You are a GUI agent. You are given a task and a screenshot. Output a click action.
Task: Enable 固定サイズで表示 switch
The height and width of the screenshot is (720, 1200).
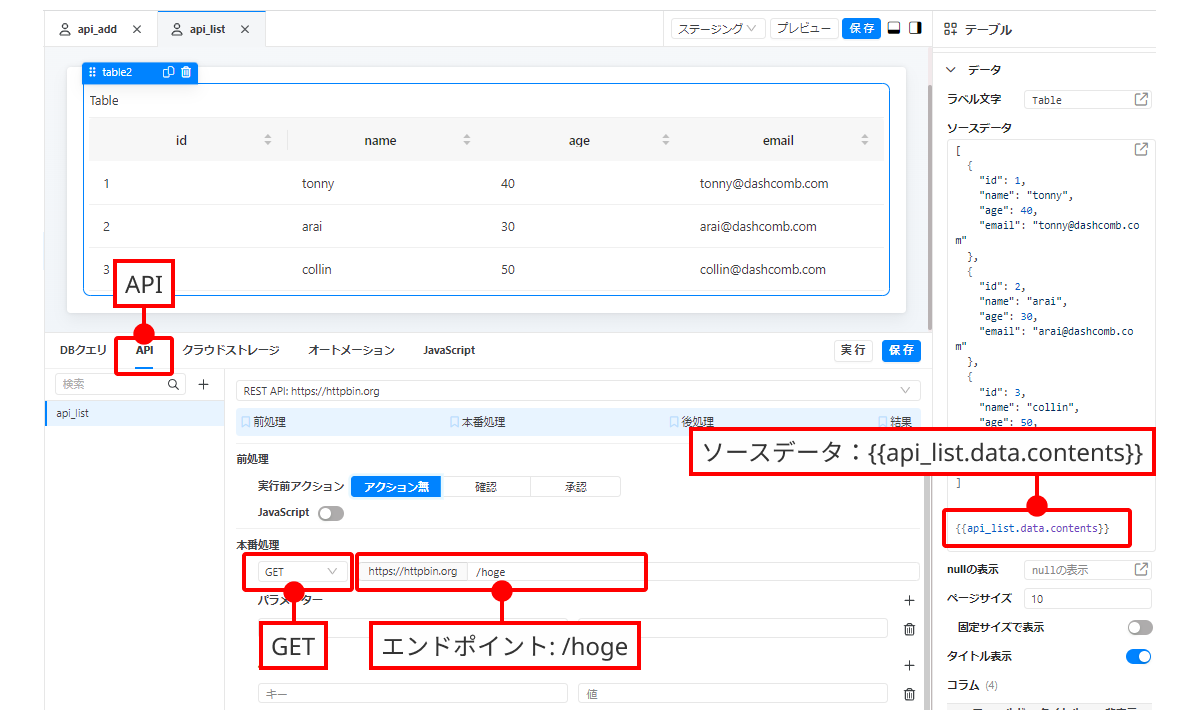tap(1139, 628)
